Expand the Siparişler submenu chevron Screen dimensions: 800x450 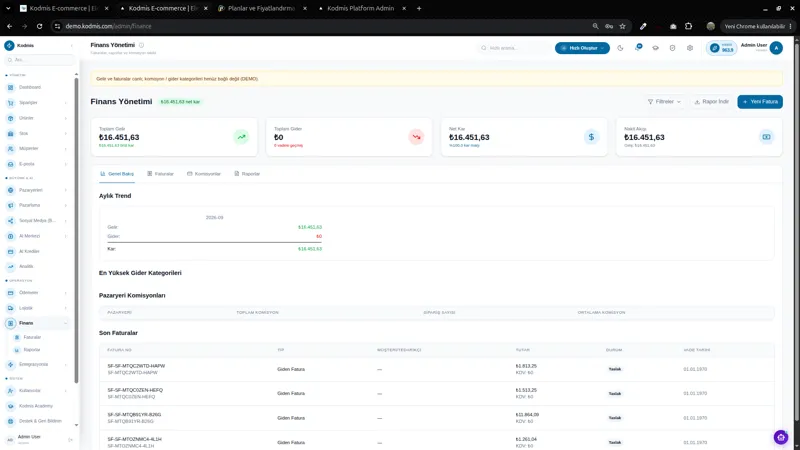pyautogui.click(x=65, y=103)
